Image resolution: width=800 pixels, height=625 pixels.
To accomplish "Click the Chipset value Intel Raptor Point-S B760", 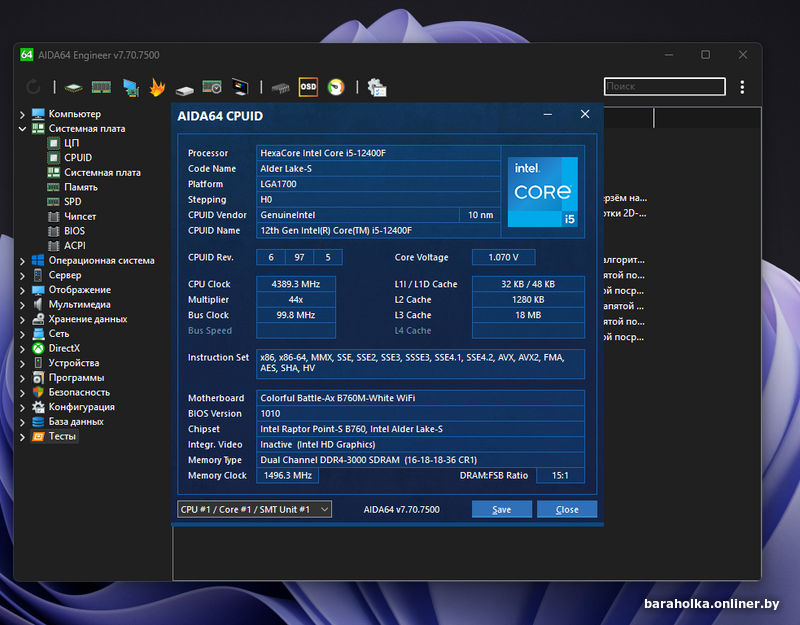I will pos(420,429).
